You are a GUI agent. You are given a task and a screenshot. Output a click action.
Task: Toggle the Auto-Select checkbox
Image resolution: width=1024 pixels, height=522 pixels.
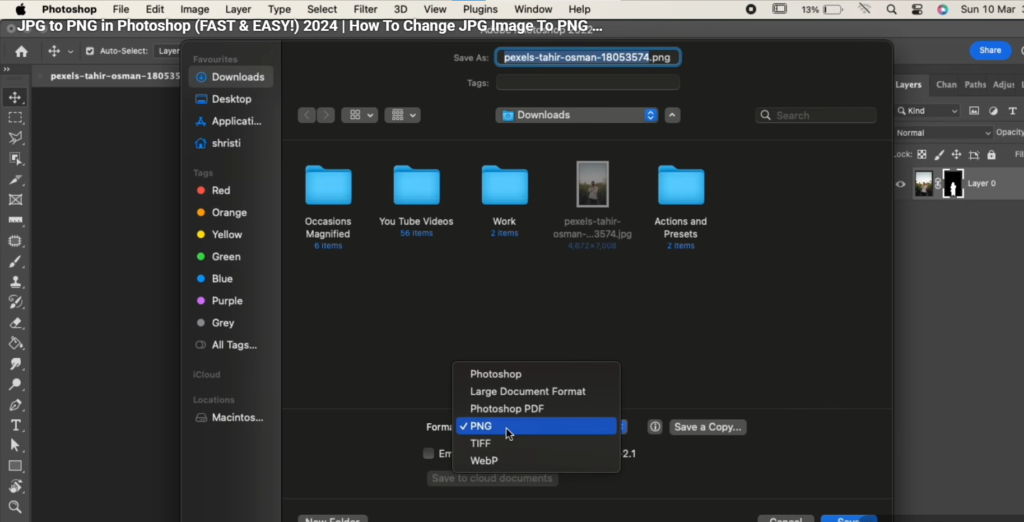coord(90,51)
